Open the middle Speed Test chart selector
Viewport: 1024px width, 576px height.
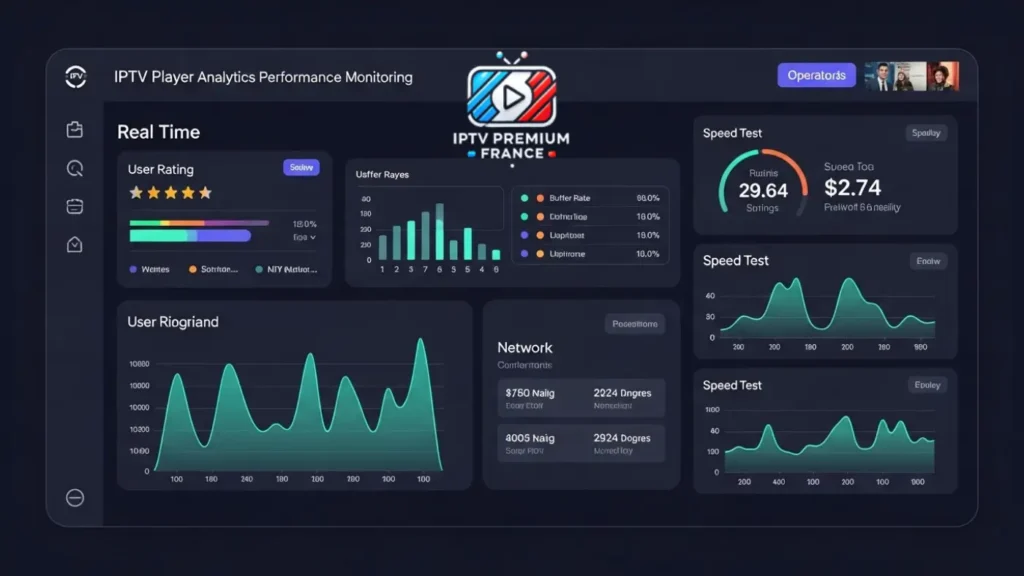[x=926, y=261]
